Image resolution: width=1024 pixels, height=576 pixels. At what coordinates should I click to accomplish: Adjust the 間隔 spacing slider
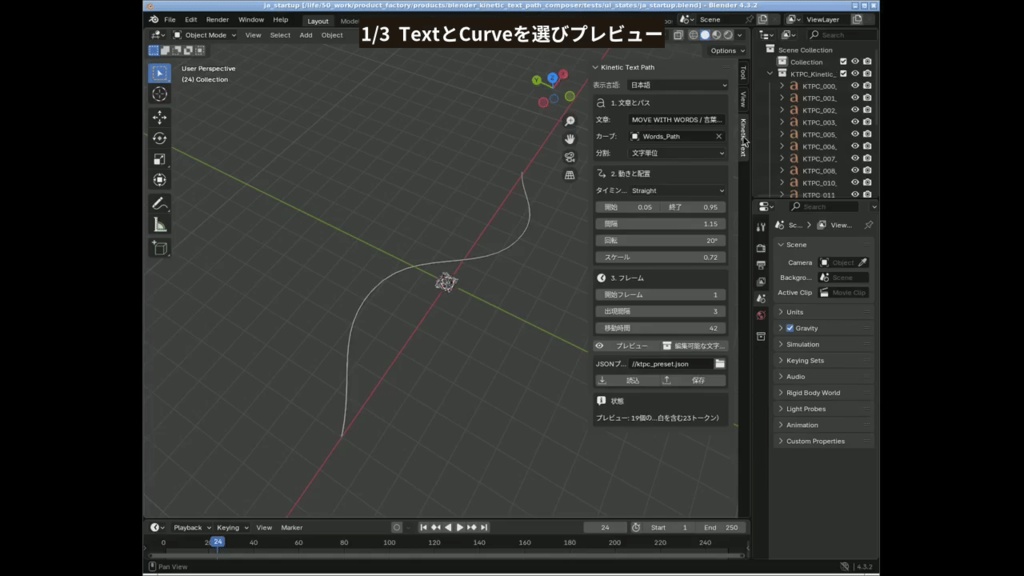coord(660,224)
